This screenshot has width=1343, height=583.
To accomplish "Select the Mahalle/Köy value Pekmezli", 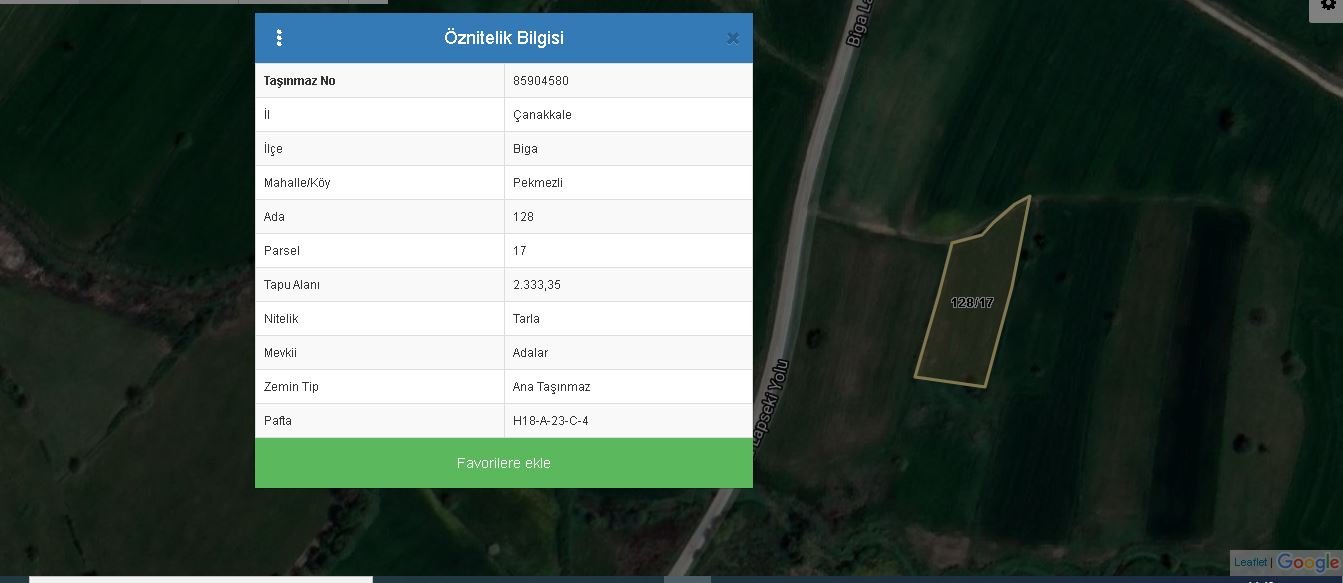I will (538, 183).
